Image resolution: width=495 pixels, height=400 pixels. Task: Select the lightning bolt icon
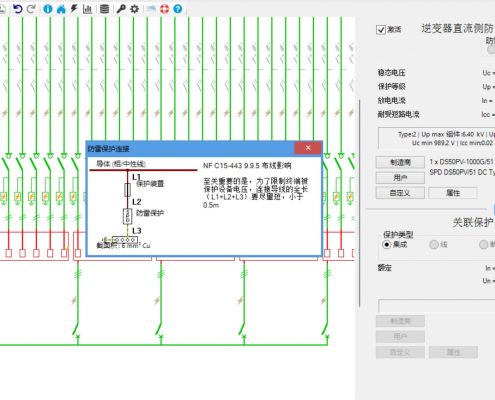(x=74, y=9)
